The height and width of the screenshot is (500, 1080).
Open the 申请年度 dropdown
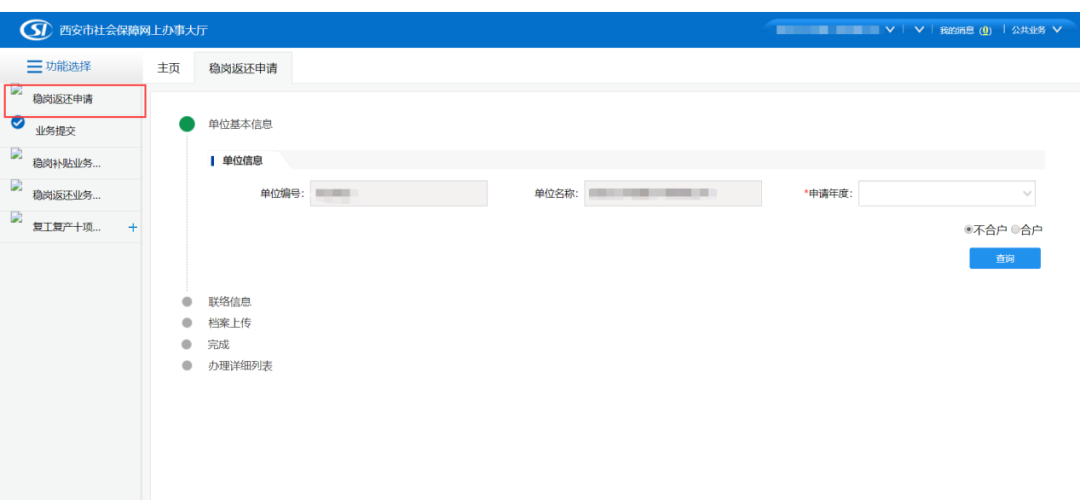[947, 194]
